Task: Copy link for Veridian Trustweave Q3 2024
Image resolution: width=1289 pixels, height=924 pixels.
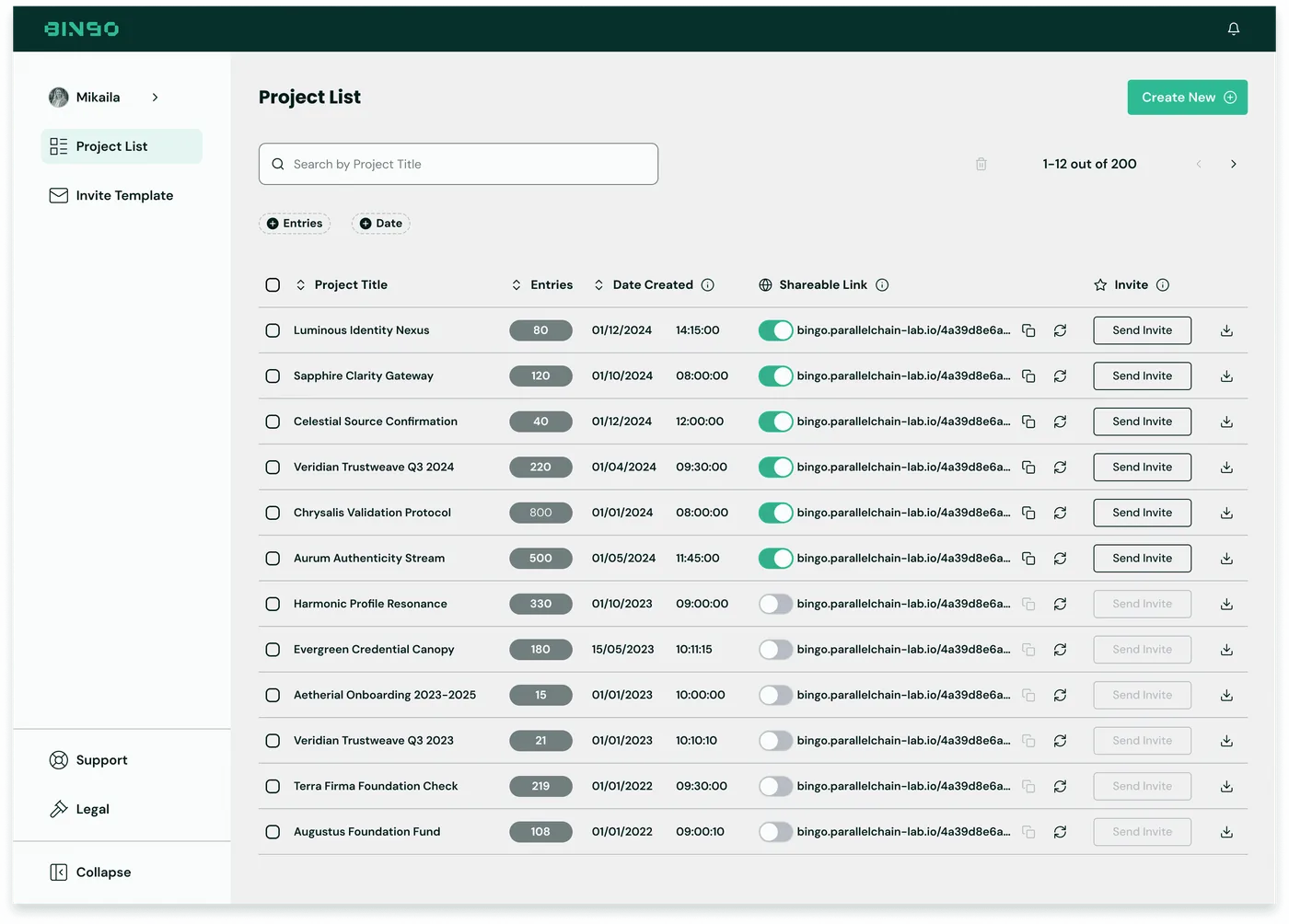Action: pos(1029,468)
